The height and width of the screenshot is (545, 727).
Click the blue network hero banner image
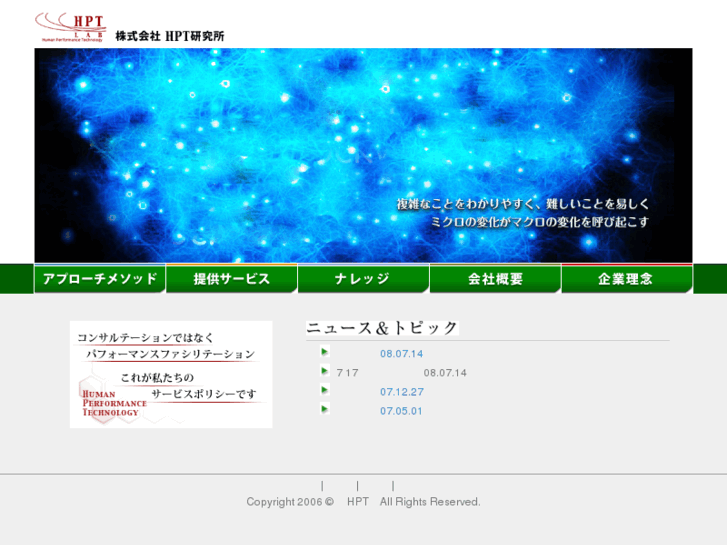363,155
